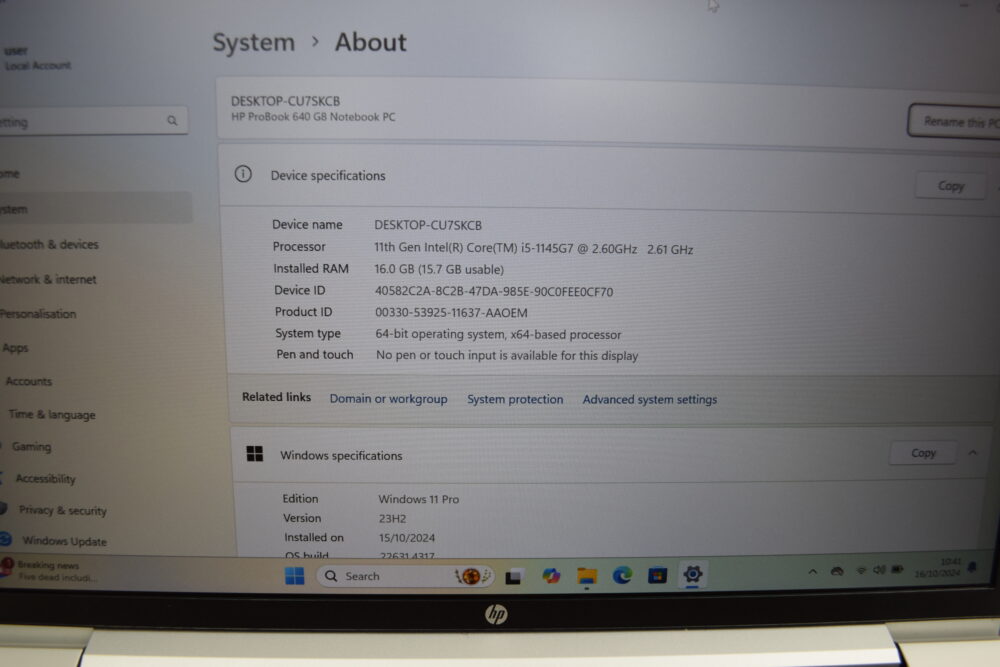Click the Windows logo beside Windows specifications
This screenshot has width=1000, height=667.
254,453
